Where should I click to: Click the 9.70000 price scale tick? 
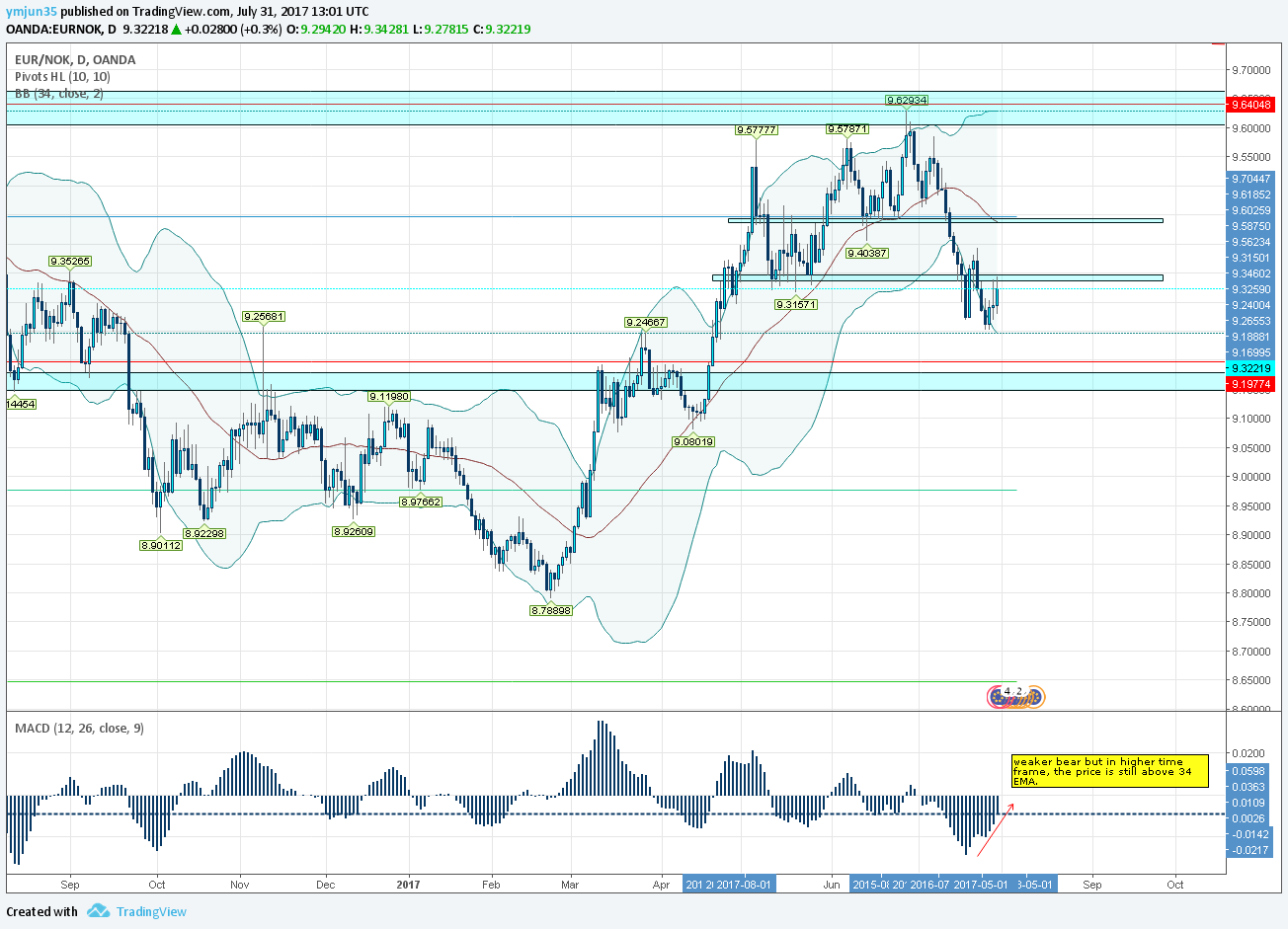coord(1250,70)
